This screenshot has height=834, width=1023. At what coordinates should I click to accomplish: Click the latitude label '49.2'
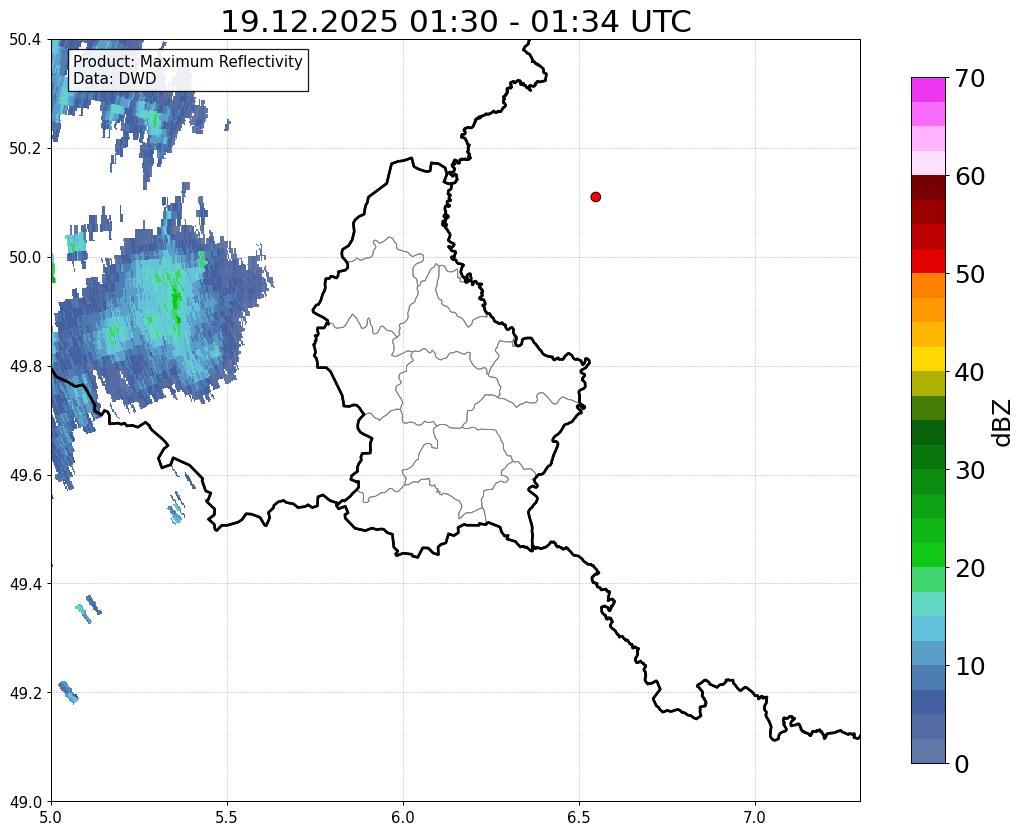pyautogui.click(x=25, y=693)
